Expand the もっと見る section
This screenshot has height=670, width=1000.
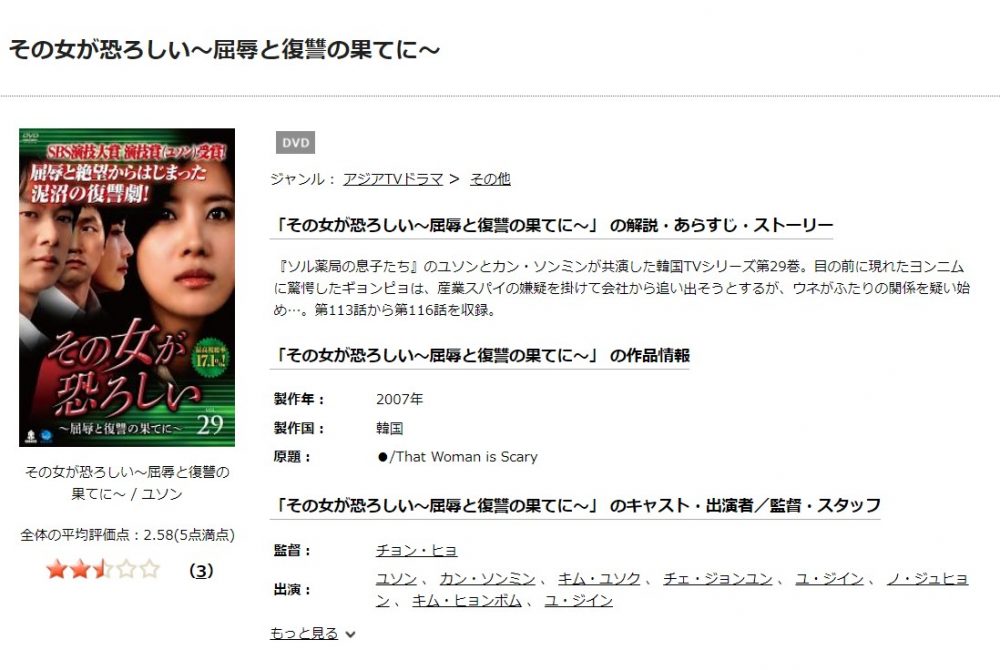pyautogui.click(x=304, y=633)
